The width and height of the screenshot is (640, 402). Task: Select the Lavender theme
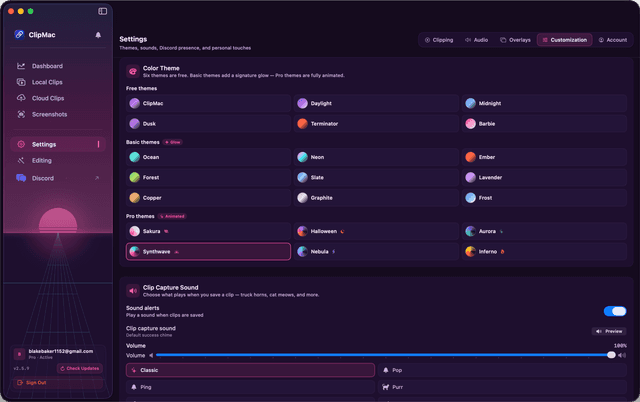[544, 178]
